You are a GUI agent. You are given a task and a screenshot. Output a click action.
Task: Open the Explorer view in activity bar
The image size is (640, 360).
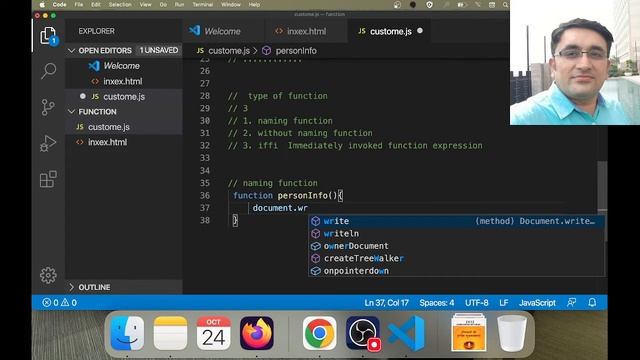pos(48,36)
